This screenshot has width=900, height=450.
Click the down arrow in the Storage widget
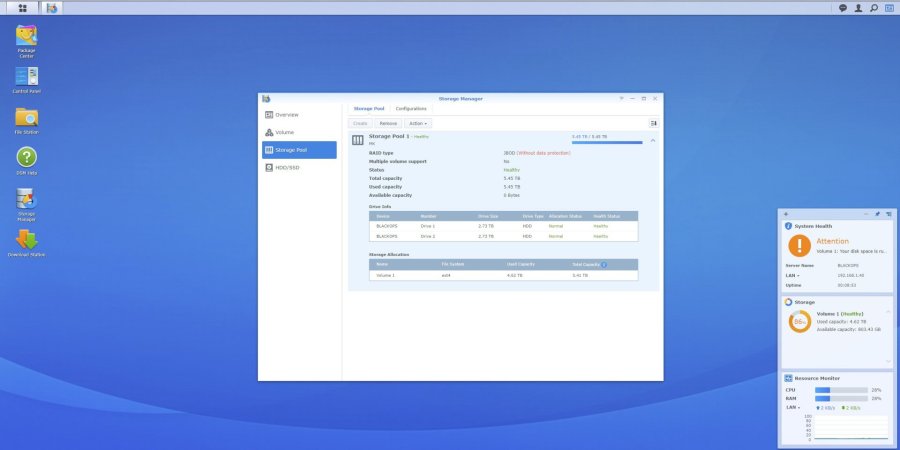tap(889, 362)
